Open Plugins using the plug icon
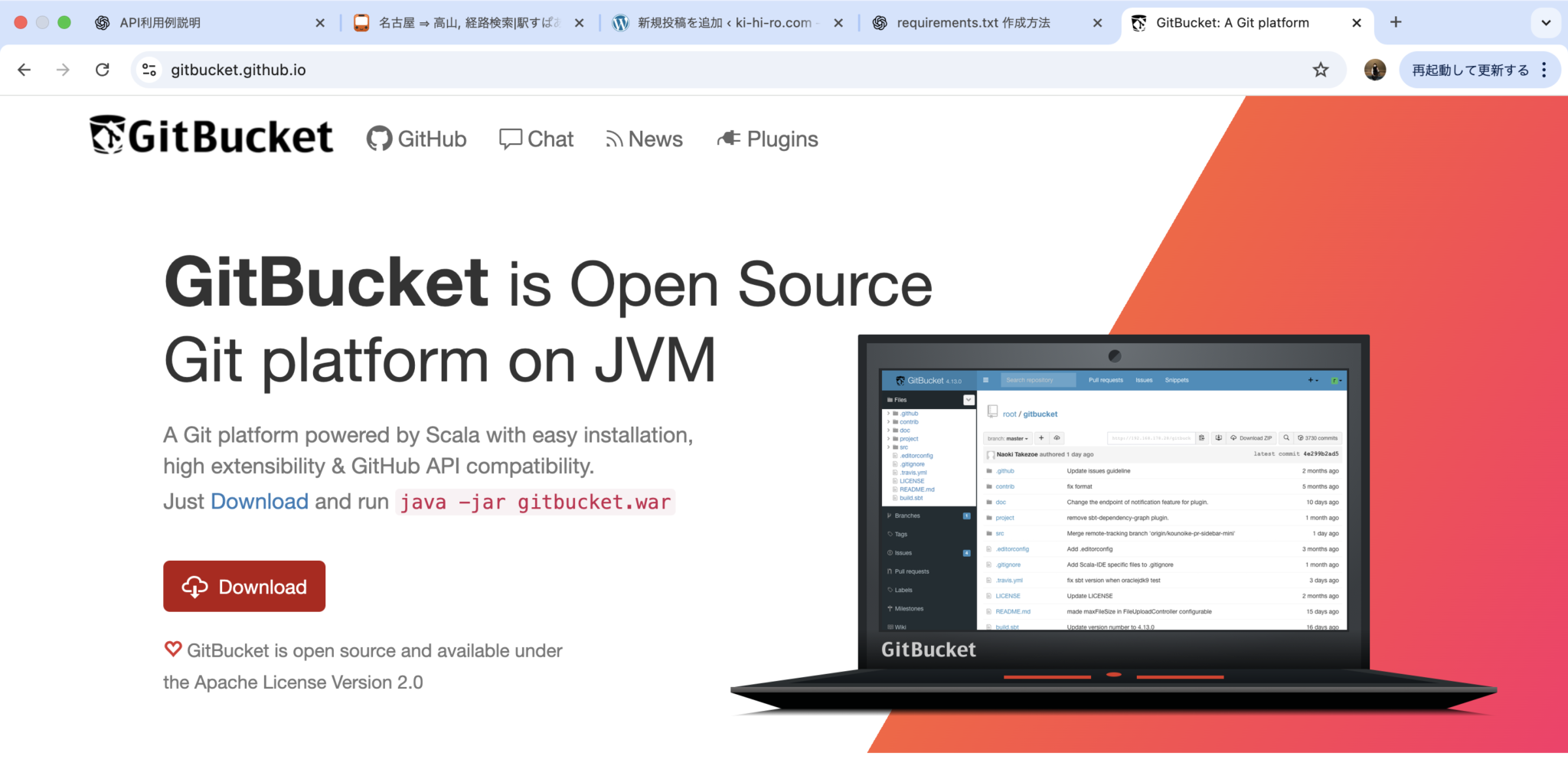The width and height of the screenshot is (1568, 766). pos(728,139)
